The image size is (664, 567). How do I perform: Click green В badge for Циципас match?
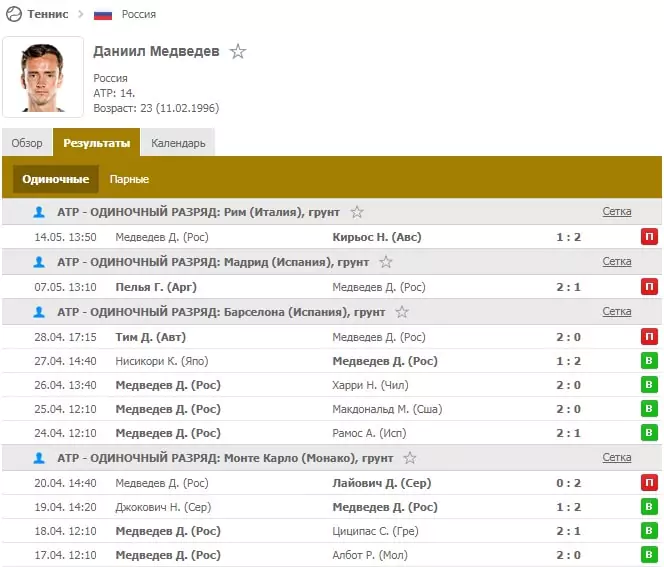click(649, 531)
